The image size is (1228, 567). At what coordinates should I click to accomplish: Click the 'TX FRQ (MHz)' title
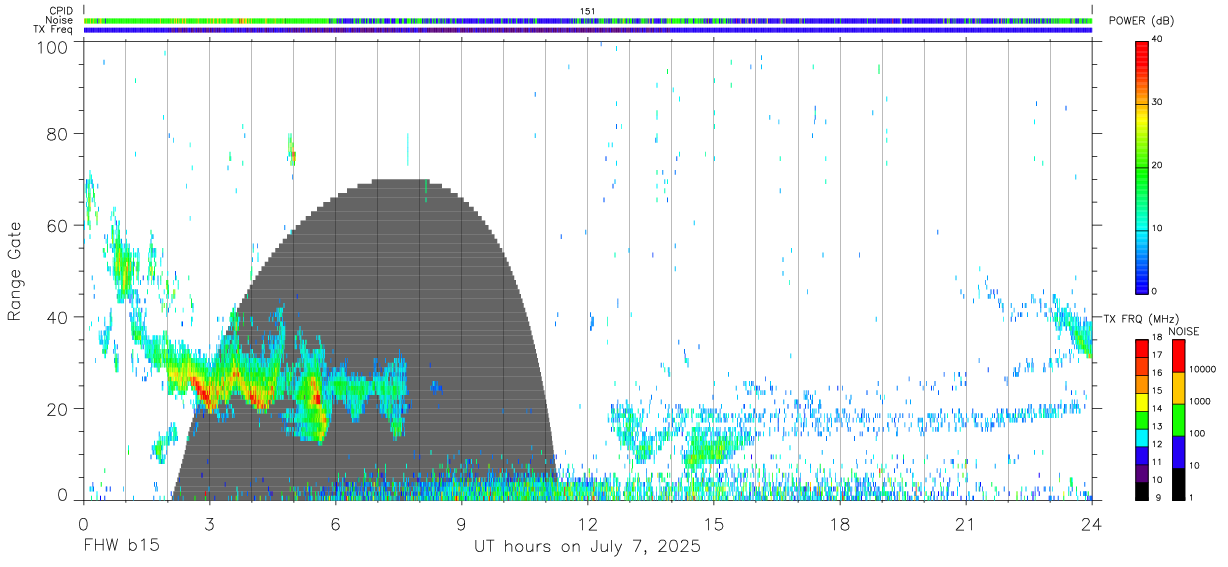pos(1139,318)
